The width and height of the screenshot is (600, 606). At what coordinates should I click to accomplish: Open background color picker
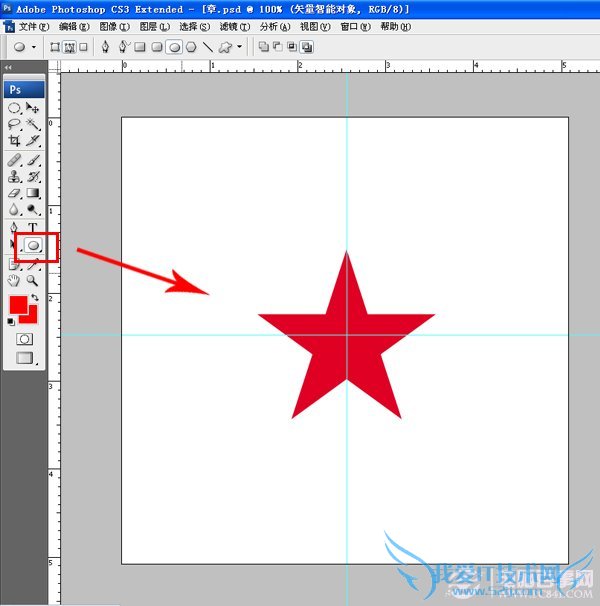33,318
